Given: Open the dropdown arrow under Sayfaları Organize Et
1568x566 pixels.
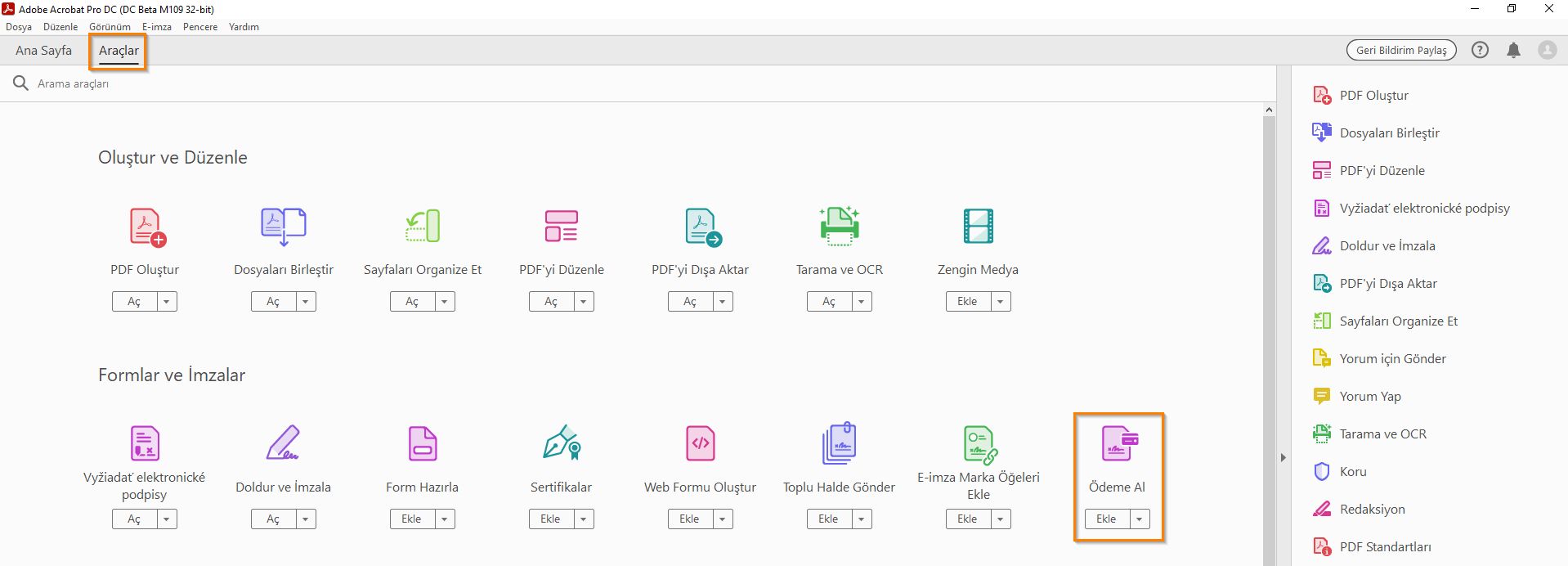Looking at the screenshot, I should tap(445, 302).
